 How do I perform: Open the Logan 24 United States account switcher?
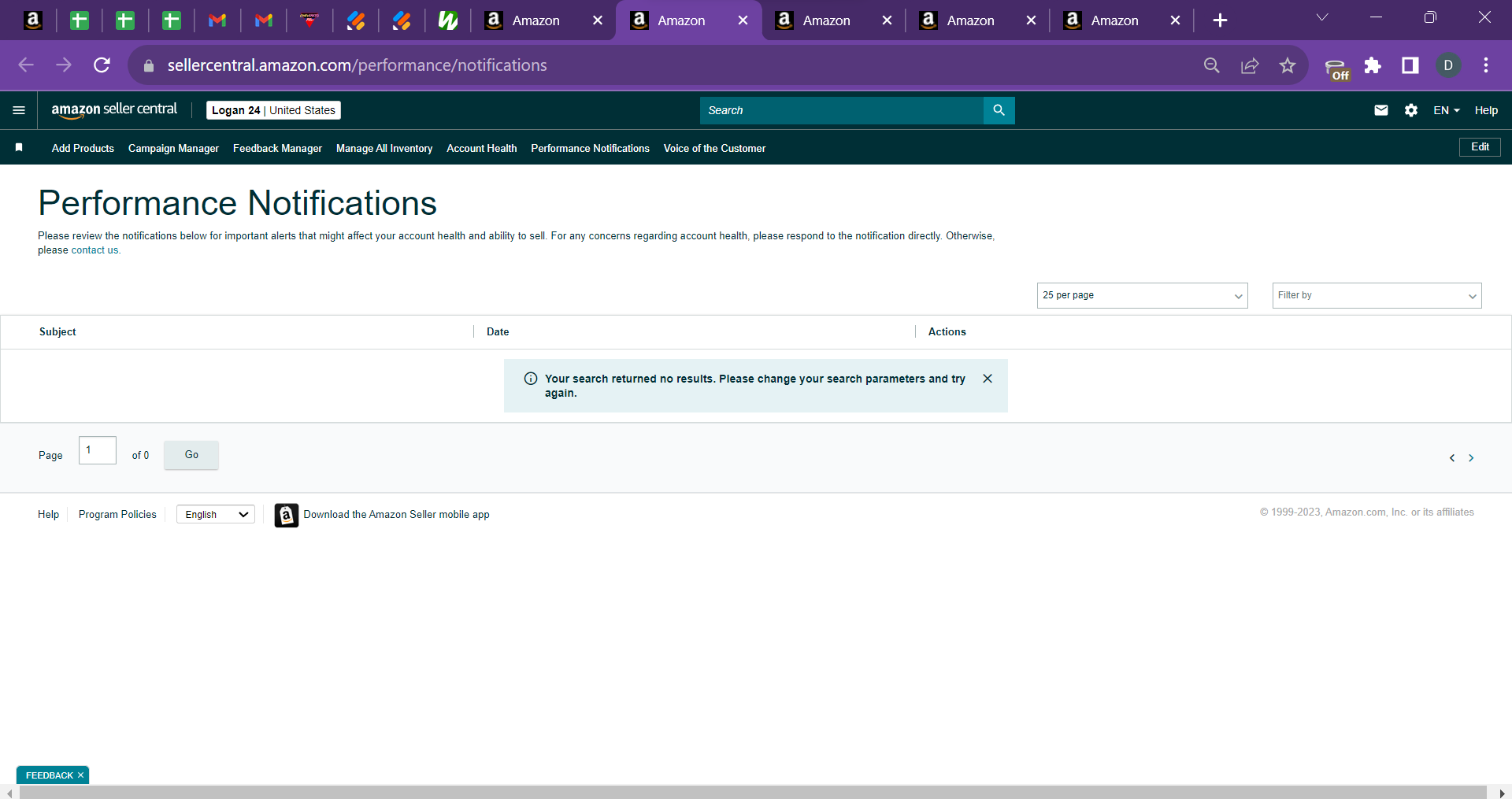(273, 110)
